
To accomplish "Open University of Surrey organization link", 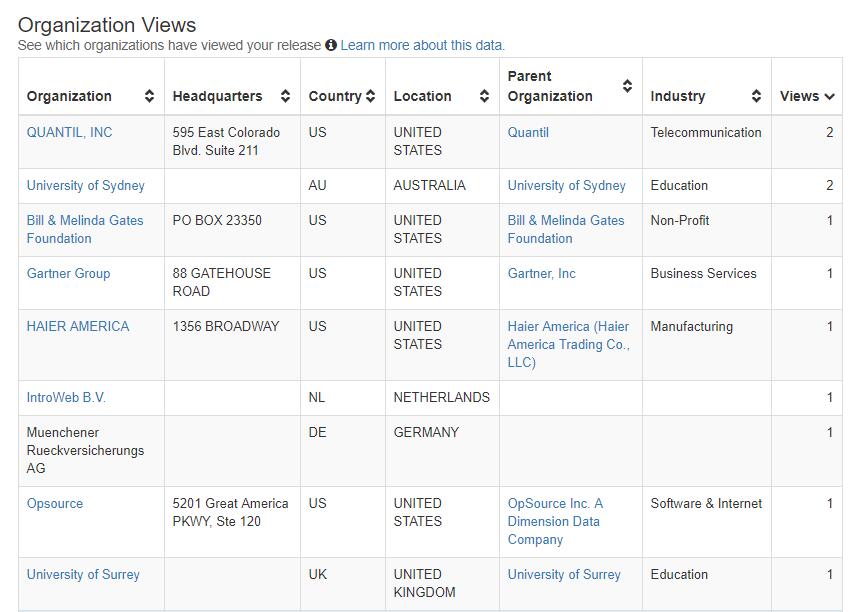I will click(83, 575).
